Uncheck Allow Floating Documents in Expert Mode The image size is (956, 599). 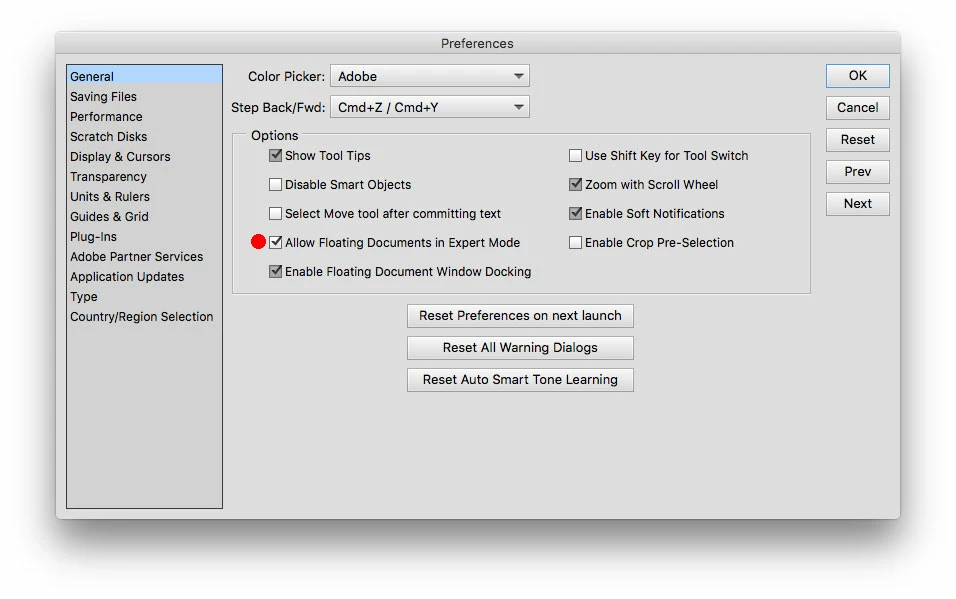click(x=276, y=242)
